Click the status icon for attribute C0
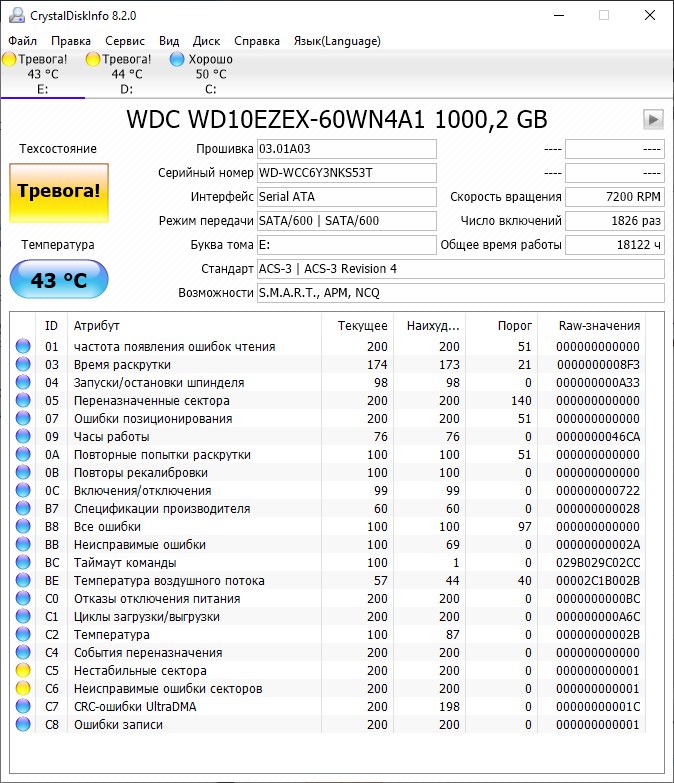The image size is (674, 783). point(23,598)
